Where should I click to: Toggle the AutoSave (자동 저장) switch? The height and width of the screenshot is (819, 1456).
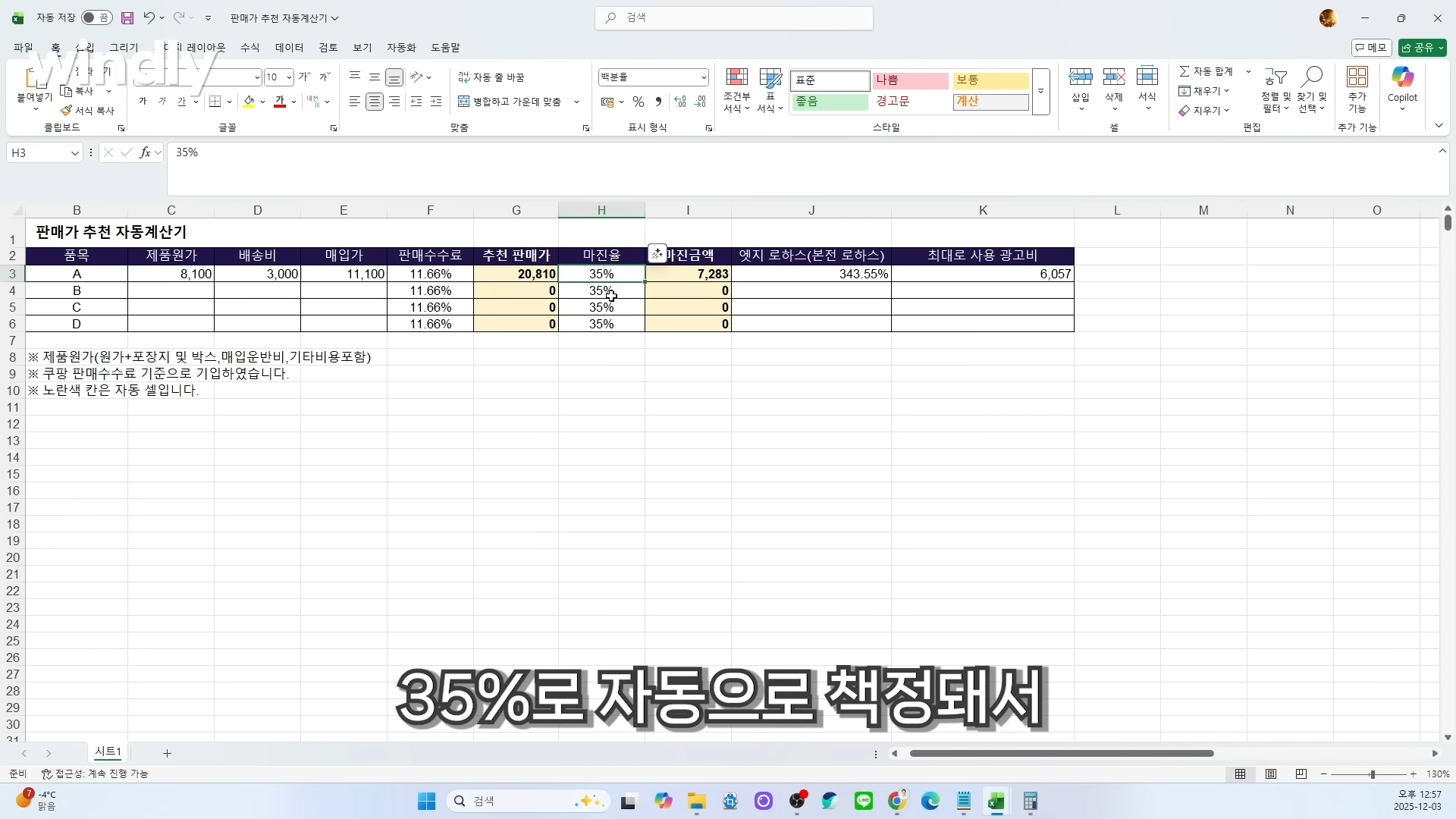pos(96,17)
